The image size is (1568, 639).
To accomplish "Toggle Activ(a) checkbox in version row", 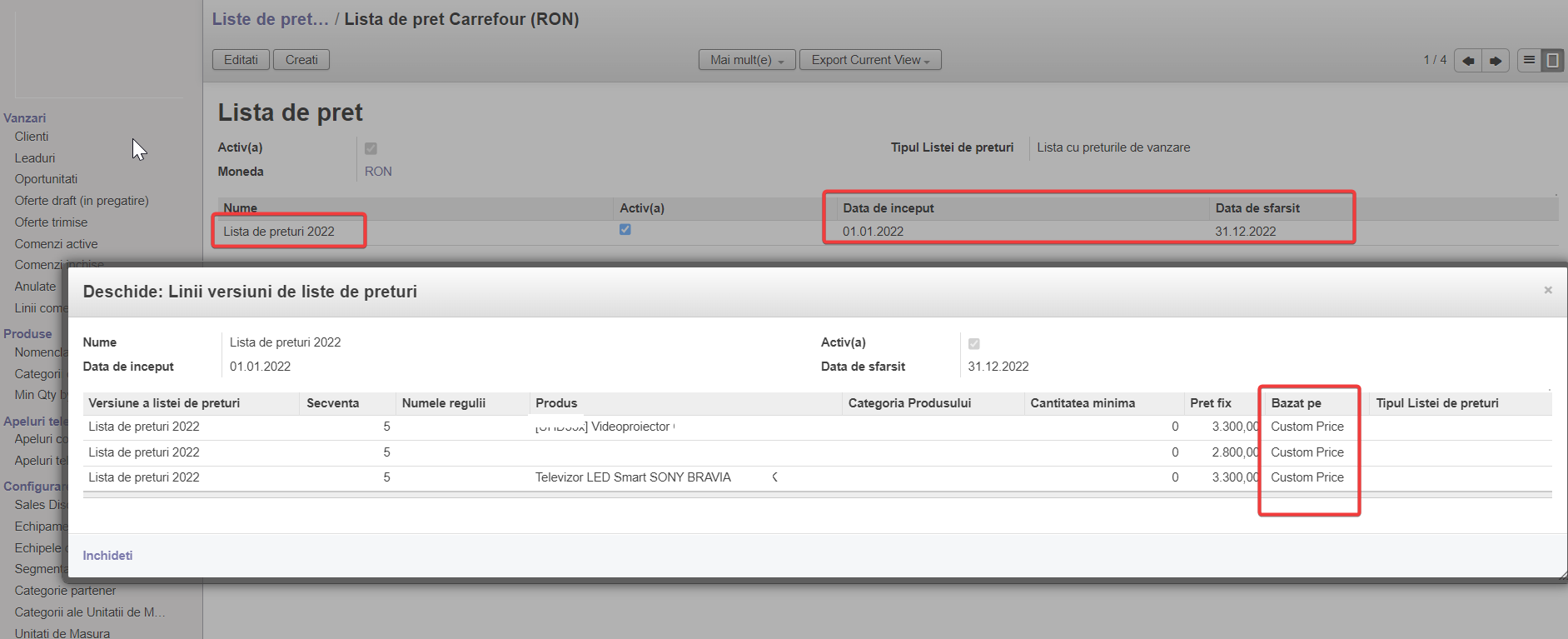I will 625,230.
